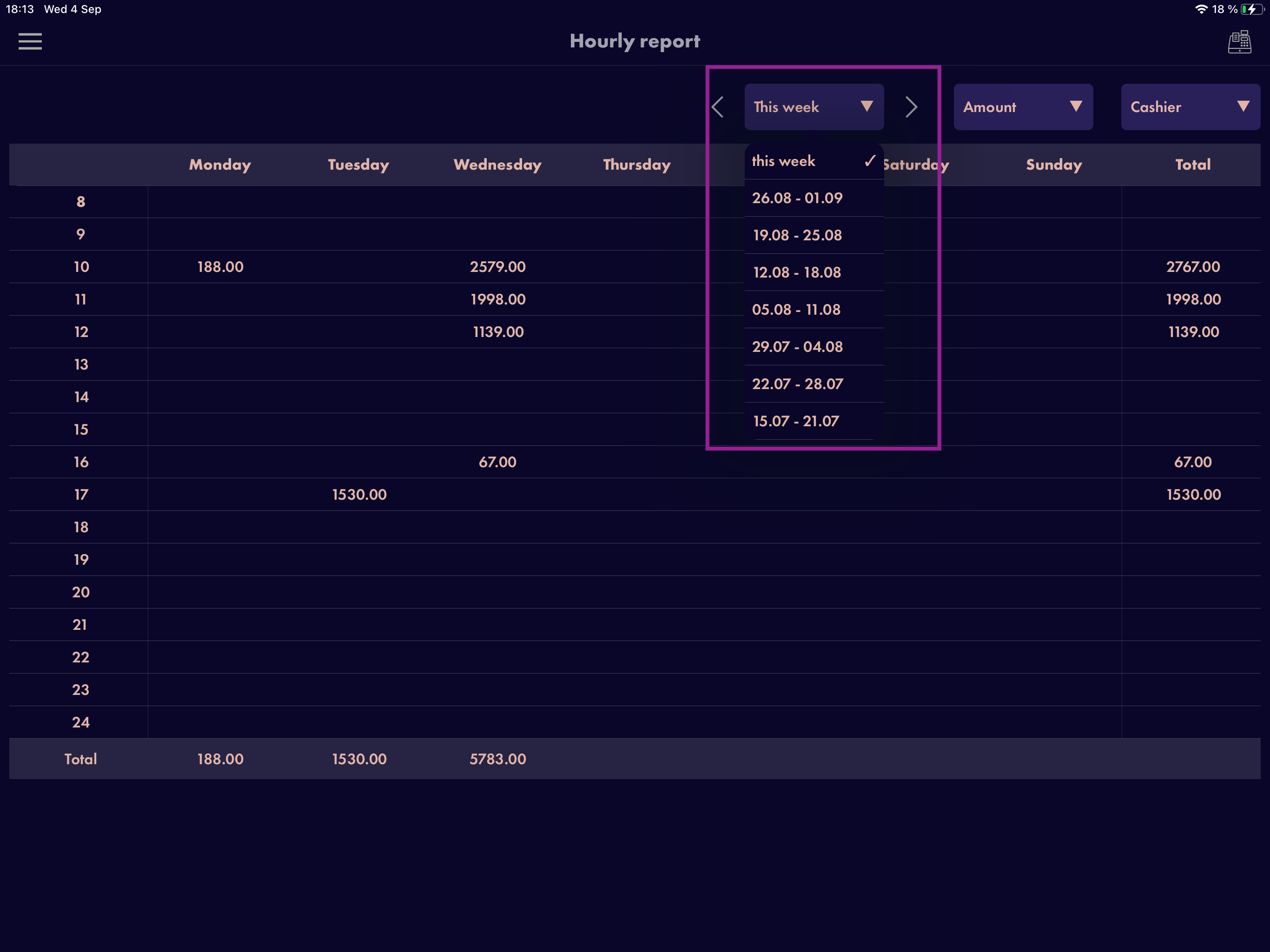Click Monday 188.00 cell at hour 10
The height and width of the screenshot is (952, 1270).
click(x=220, y=267)
